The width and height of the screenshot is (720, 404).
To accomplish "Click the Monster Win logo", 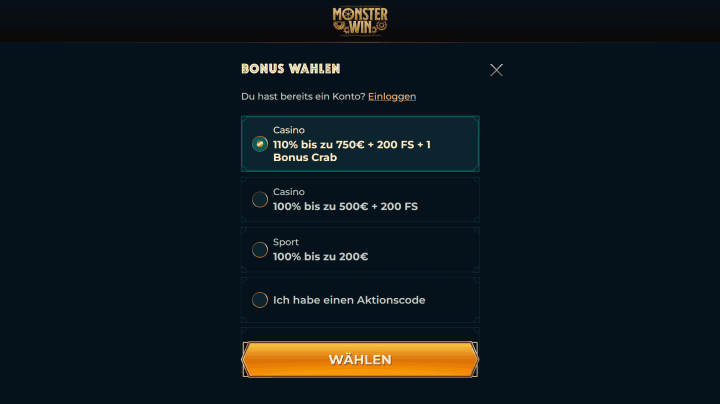I will pos(360,21).
